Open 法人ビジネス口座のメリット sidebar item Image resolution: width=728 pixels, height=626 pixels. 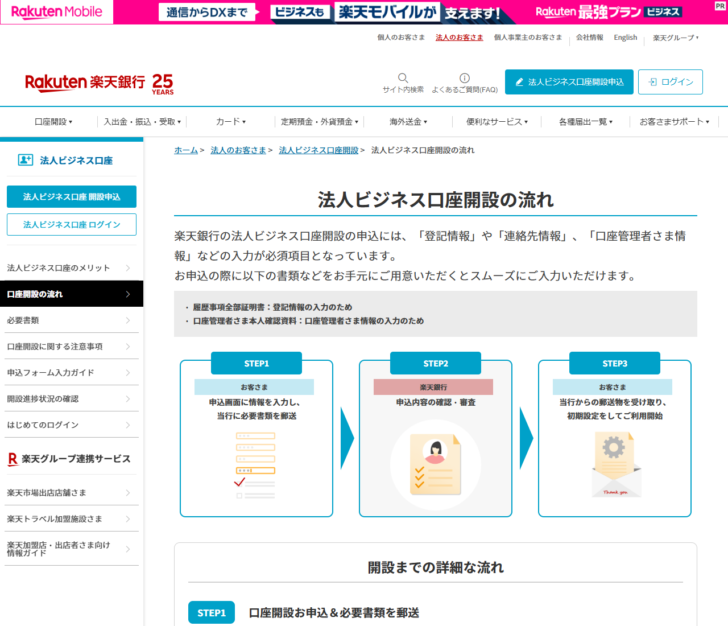(x=72, y=267)
